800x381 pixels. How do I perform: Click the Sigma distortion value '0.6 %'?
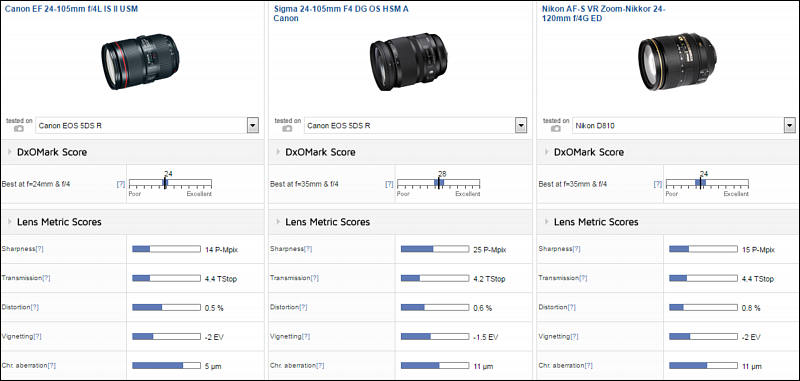[483, 308]
